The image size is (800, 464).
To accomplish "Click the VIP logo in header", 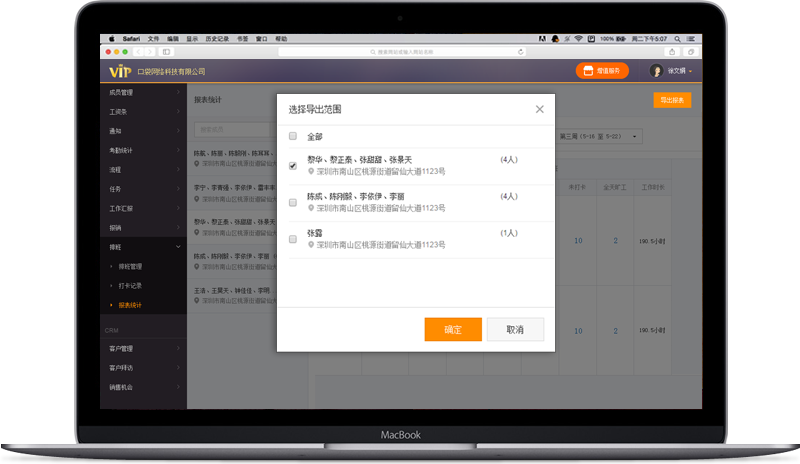I will point(119,71).
